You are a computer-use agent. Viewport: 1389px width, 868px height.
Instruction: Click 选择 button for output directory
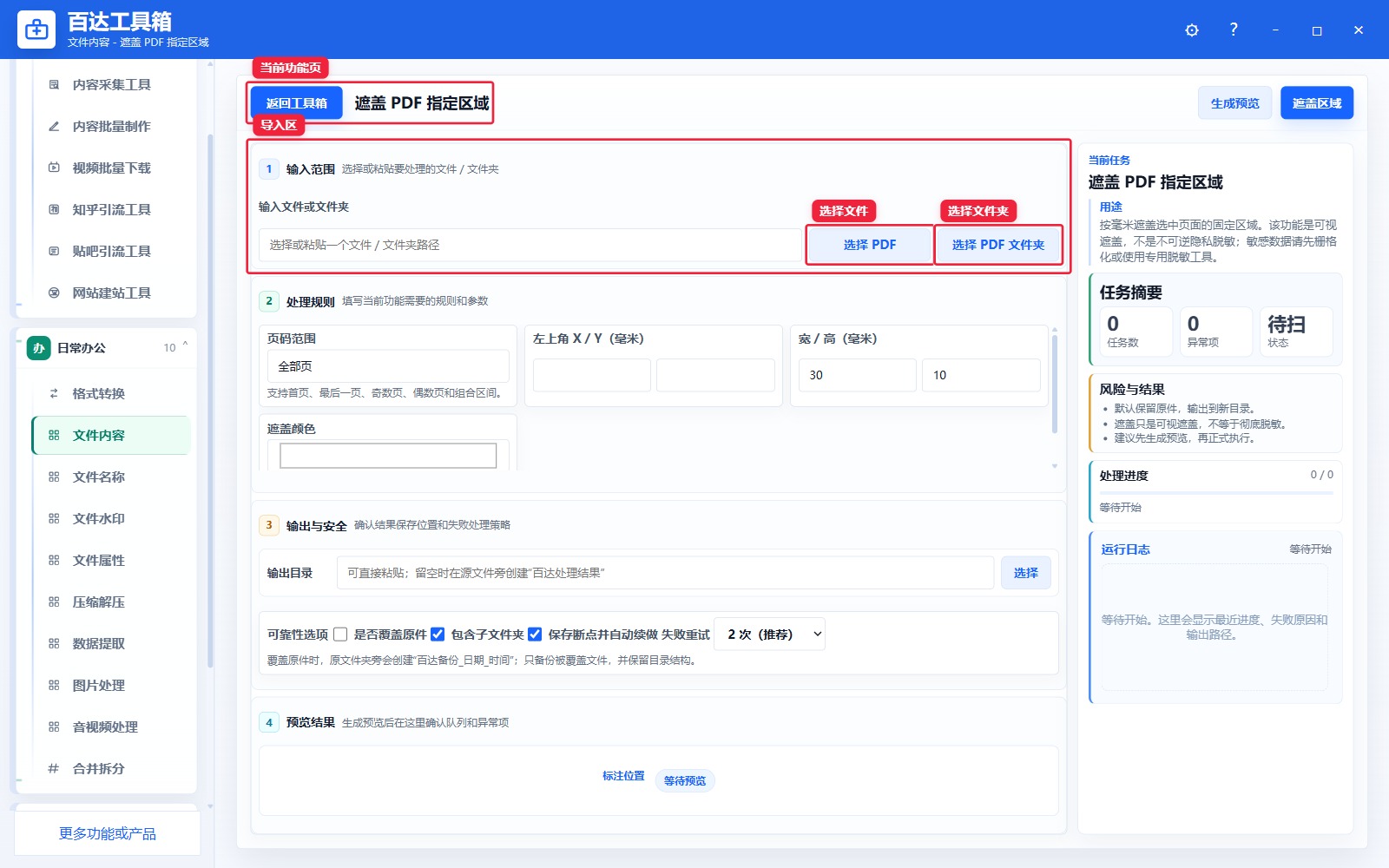[1026, 573]
